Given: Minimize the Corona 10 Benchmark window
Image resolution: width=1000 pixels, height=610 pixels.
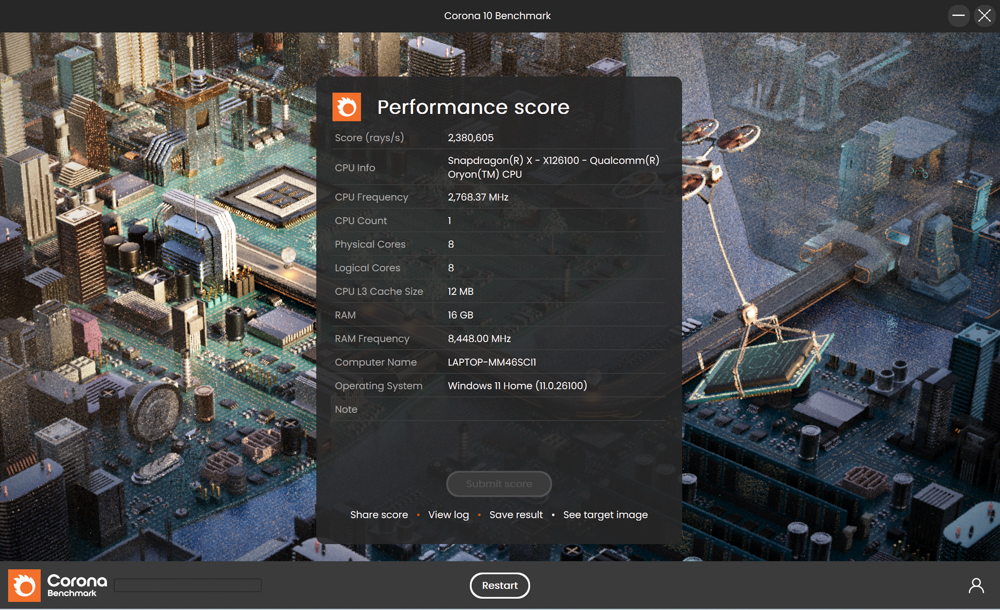Looking at the screenshot, I should [959, 15].
